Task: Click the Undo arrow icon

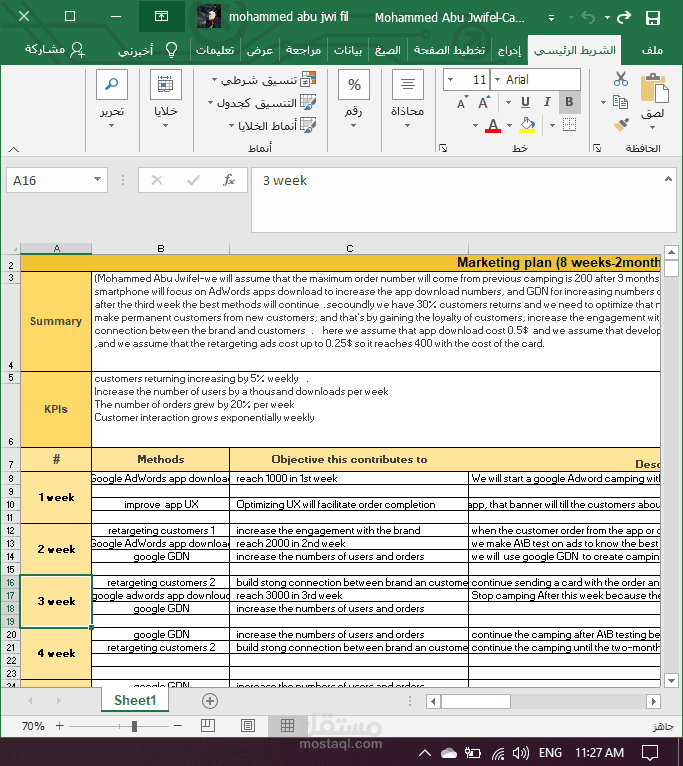Action: tap(588, 18)
